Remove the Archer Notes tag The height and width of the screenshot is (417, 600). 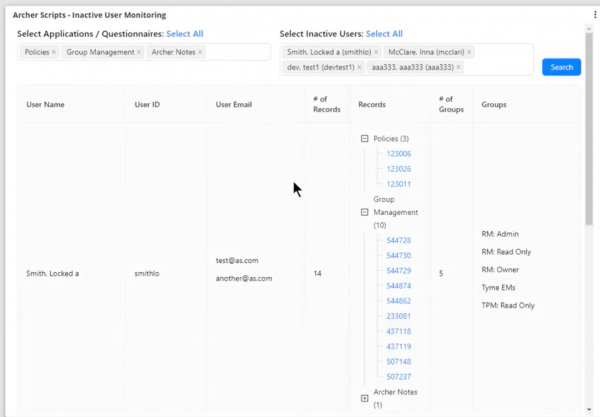[x=200, y=52]
